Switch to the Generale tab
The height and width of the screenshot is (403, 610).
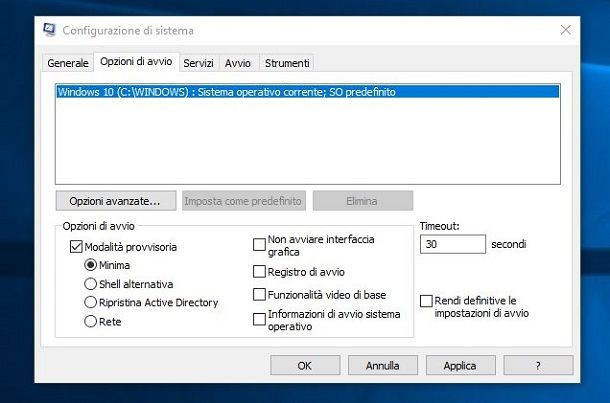point(68,63)
